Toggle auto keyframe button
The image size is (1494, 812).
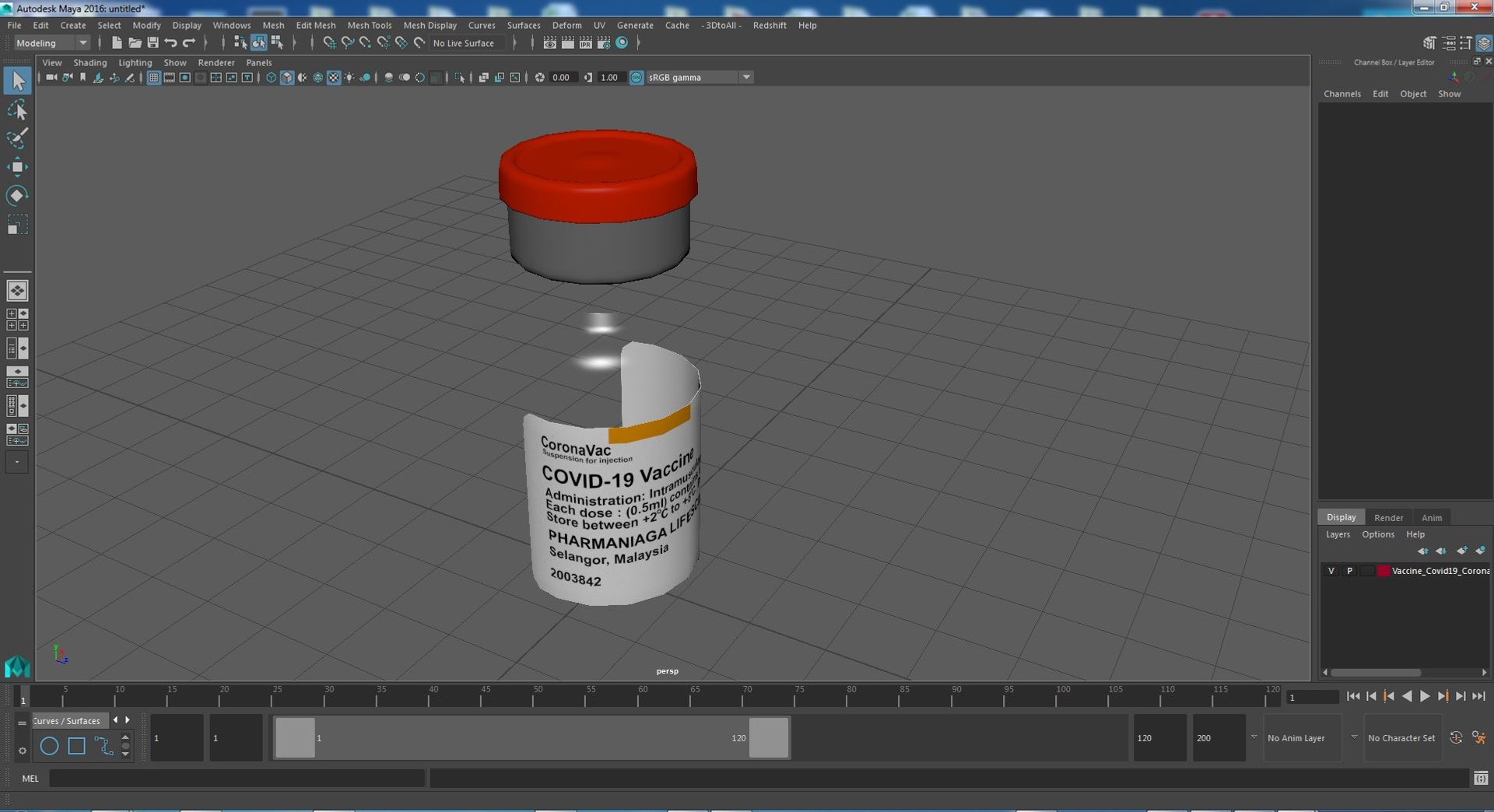(x=1456, y=737)
